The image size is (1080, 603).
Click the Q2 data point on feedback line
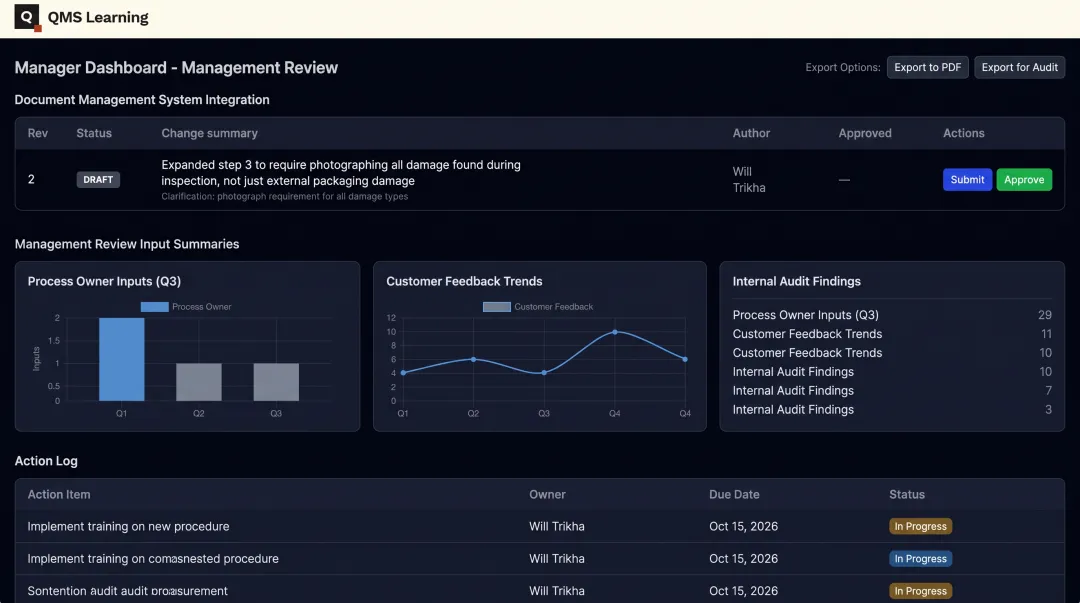(473, 359)
